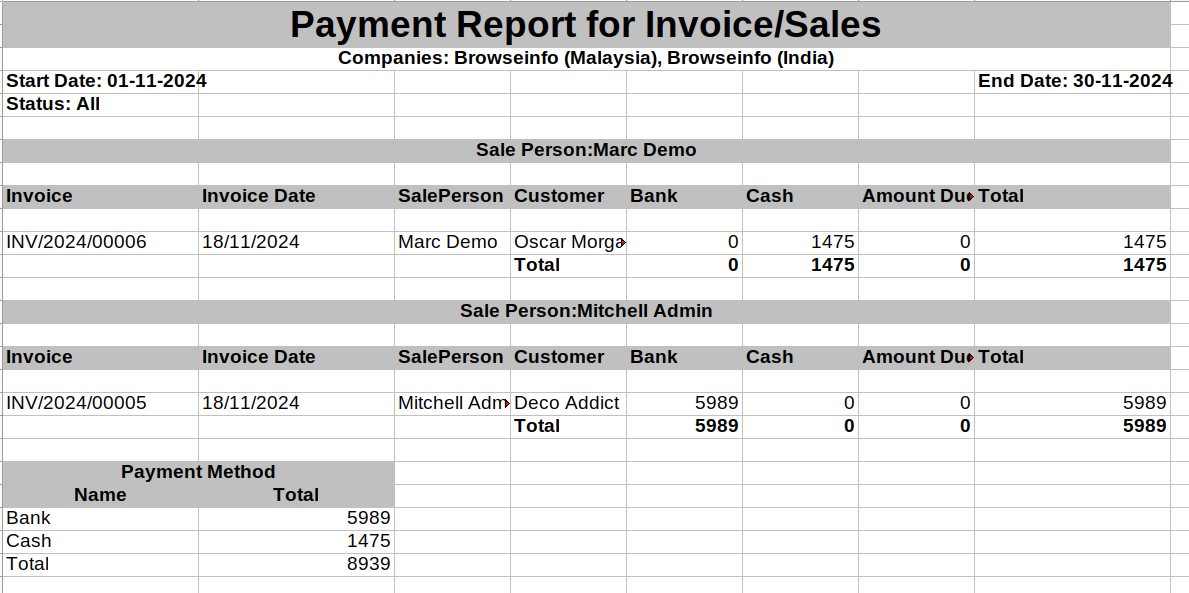Click the Payment Report for Invoice/Sales title
1189x593 pixels.
586,24
